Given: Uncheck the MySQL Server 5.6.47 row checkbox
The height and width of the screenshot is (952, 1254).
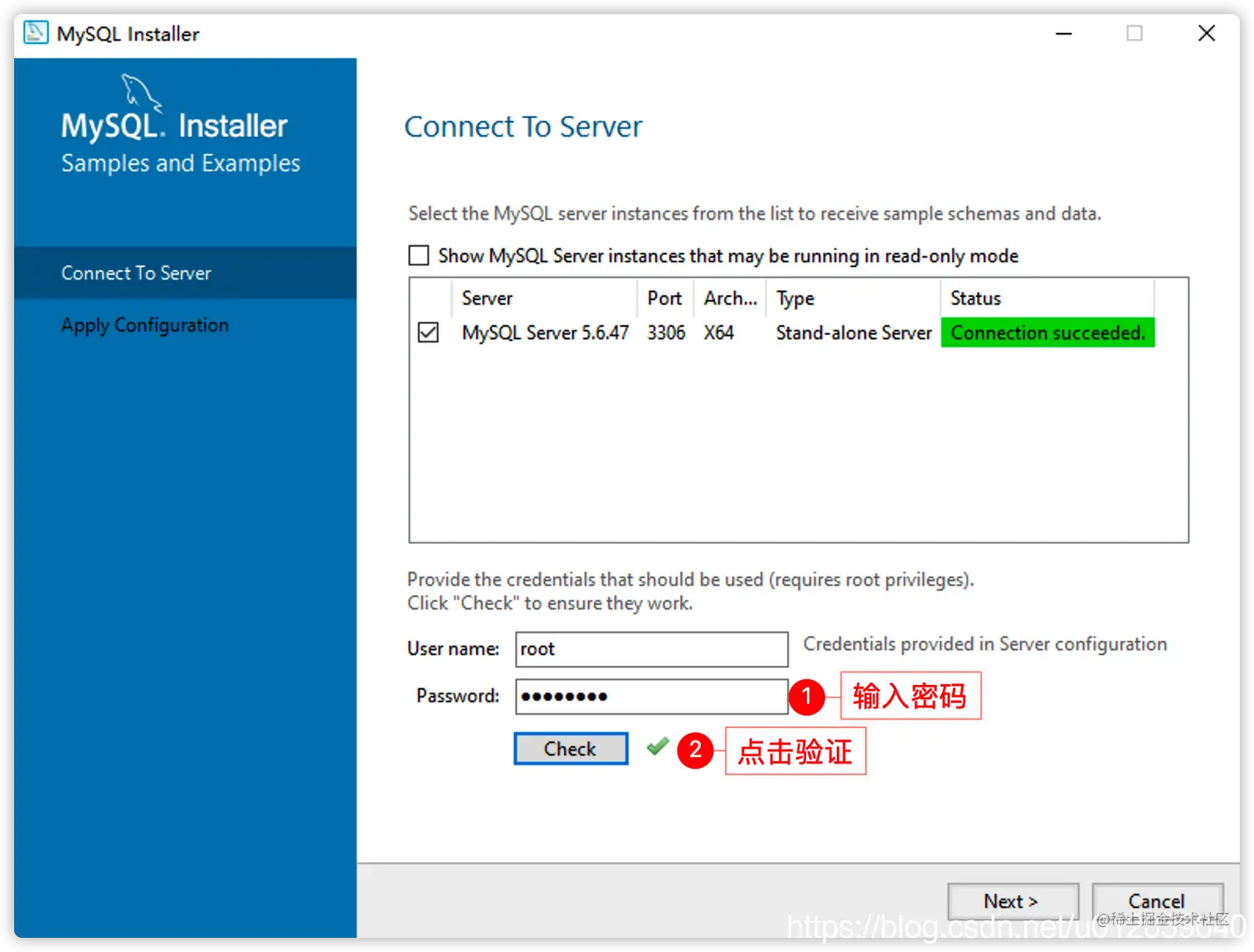Looking at the screenshot, I should coord(428,333).
